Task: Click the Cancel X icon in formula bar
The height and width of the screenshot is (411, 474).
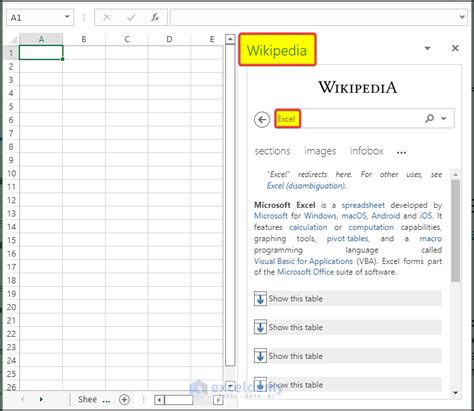Action: pyautogui.click(x=107, y=17)
